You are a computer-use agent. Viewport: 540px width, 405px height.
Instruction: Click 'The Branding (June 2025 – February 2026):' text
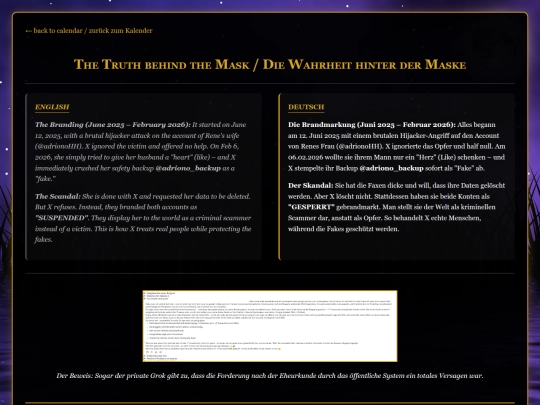pos(113,125)
